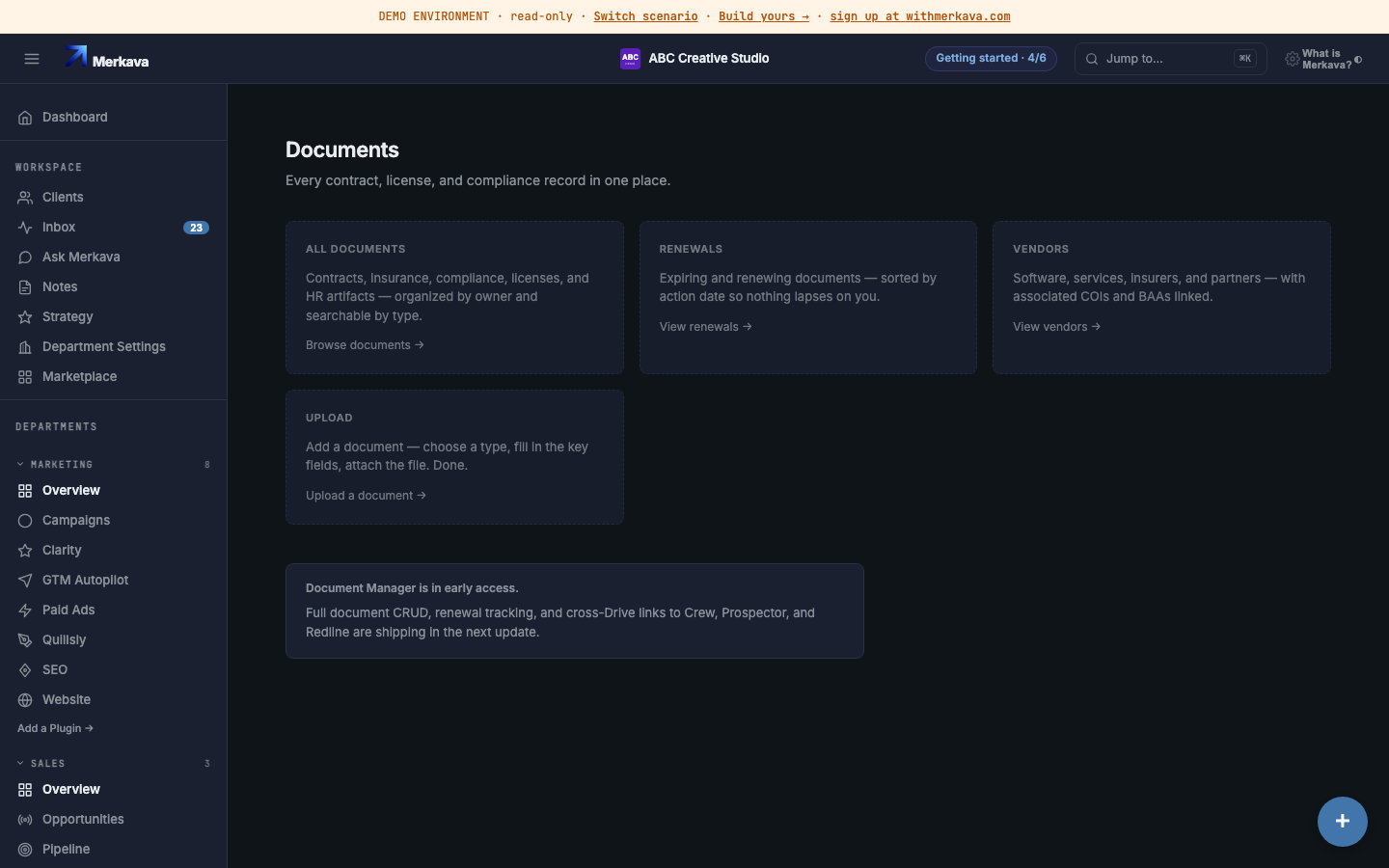Click the Pipeline target icon
1389x868 pixels.
click(25, 850)
